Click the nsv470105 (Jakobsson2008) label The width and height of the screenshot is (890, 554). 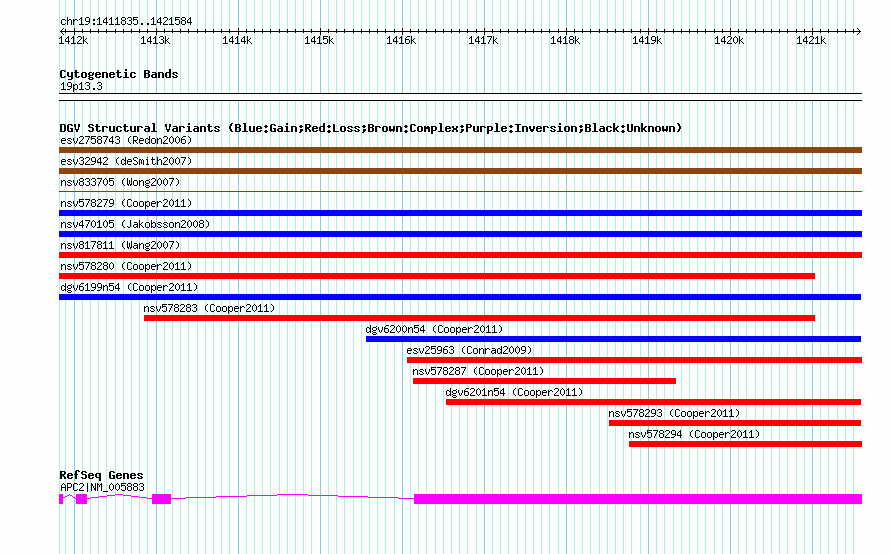tap(135, 224)
